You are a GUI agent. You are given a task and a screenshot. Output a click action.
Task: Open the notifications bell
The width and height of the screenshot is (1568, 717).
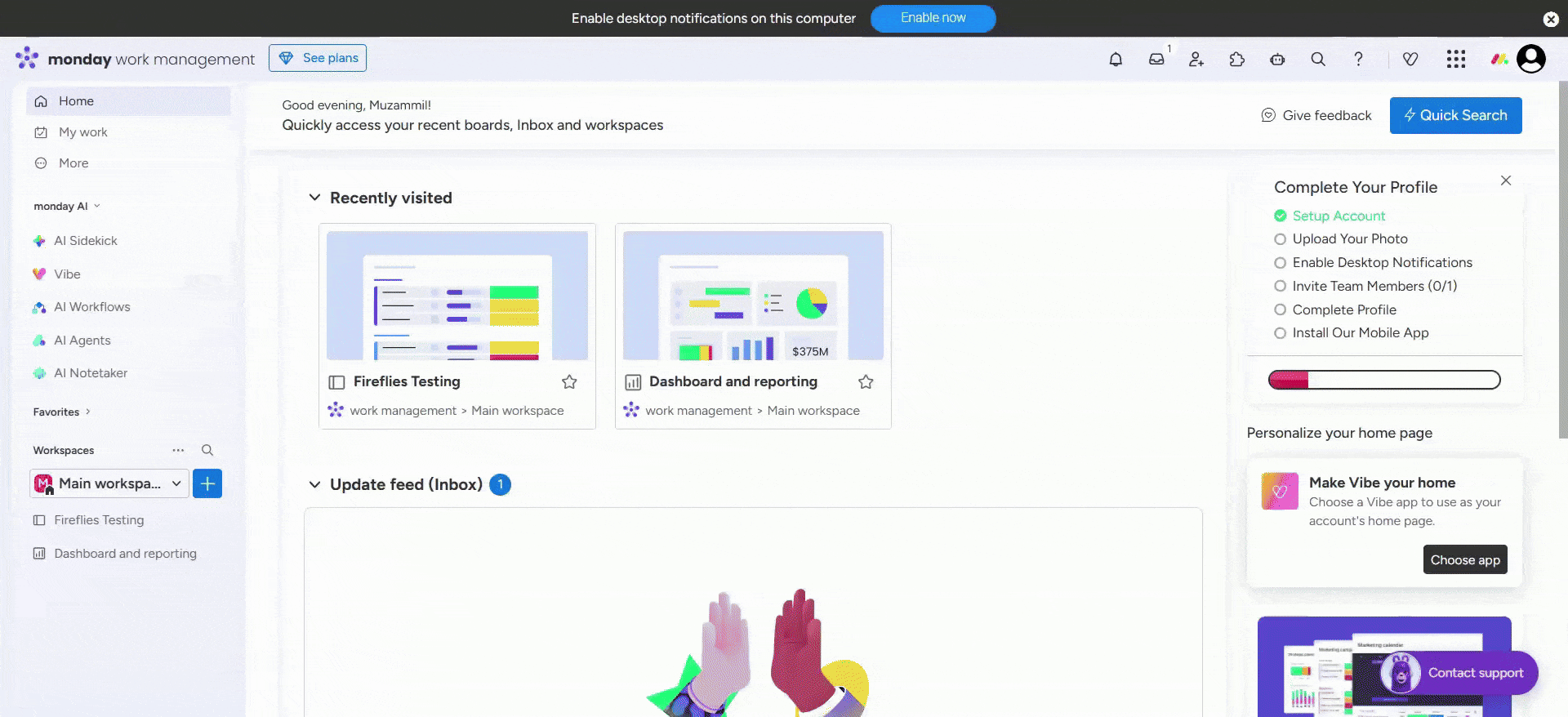click(x=1116, y=59)
